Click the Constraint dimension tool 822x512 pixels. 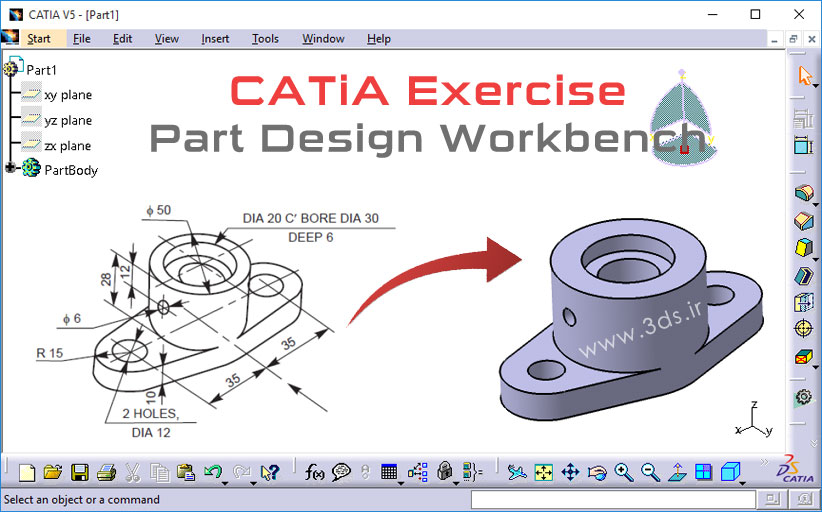(803, 145)
